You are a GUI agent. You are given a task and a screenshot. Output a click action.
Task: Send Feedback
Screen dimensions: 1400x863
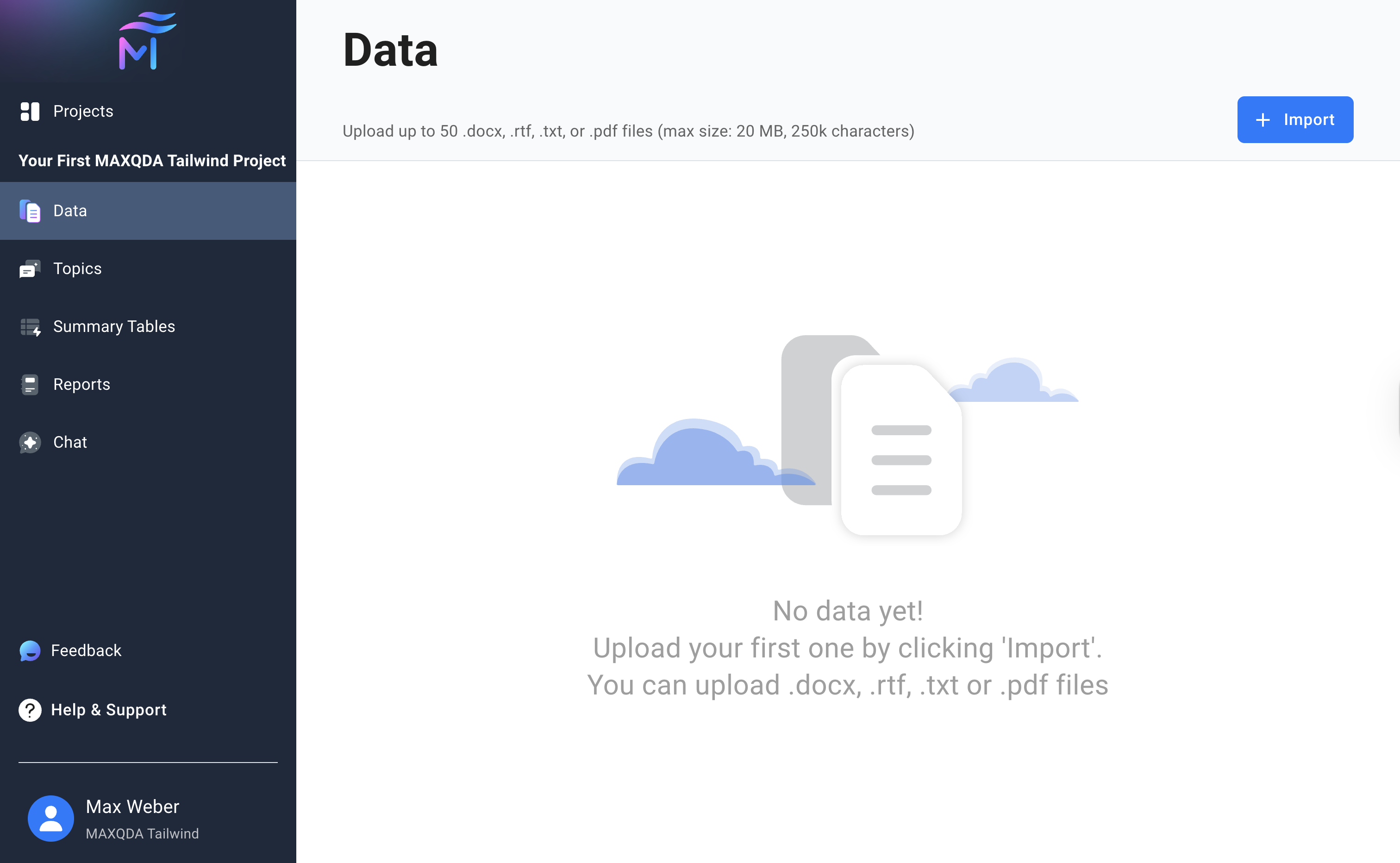pyautogui.click(x=86, y=650)
